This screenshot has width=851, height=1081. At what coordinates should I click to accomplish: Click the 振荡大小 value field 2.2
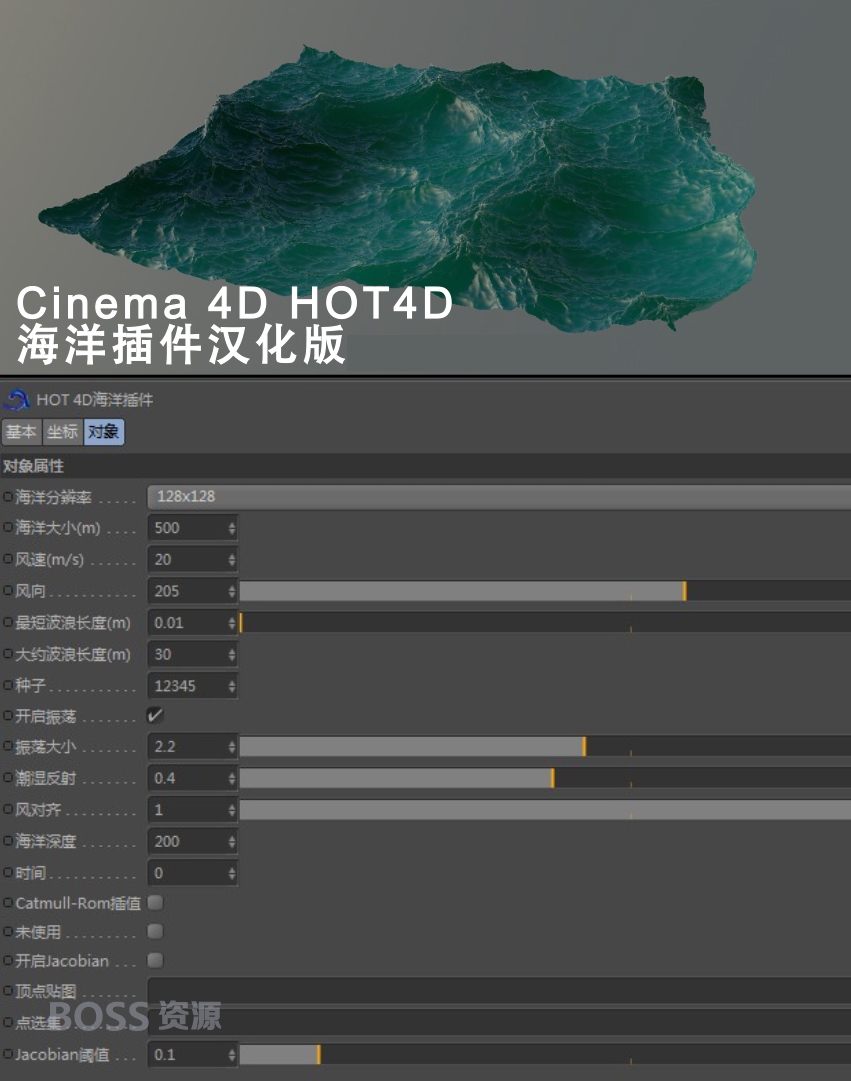click(187, 747)
